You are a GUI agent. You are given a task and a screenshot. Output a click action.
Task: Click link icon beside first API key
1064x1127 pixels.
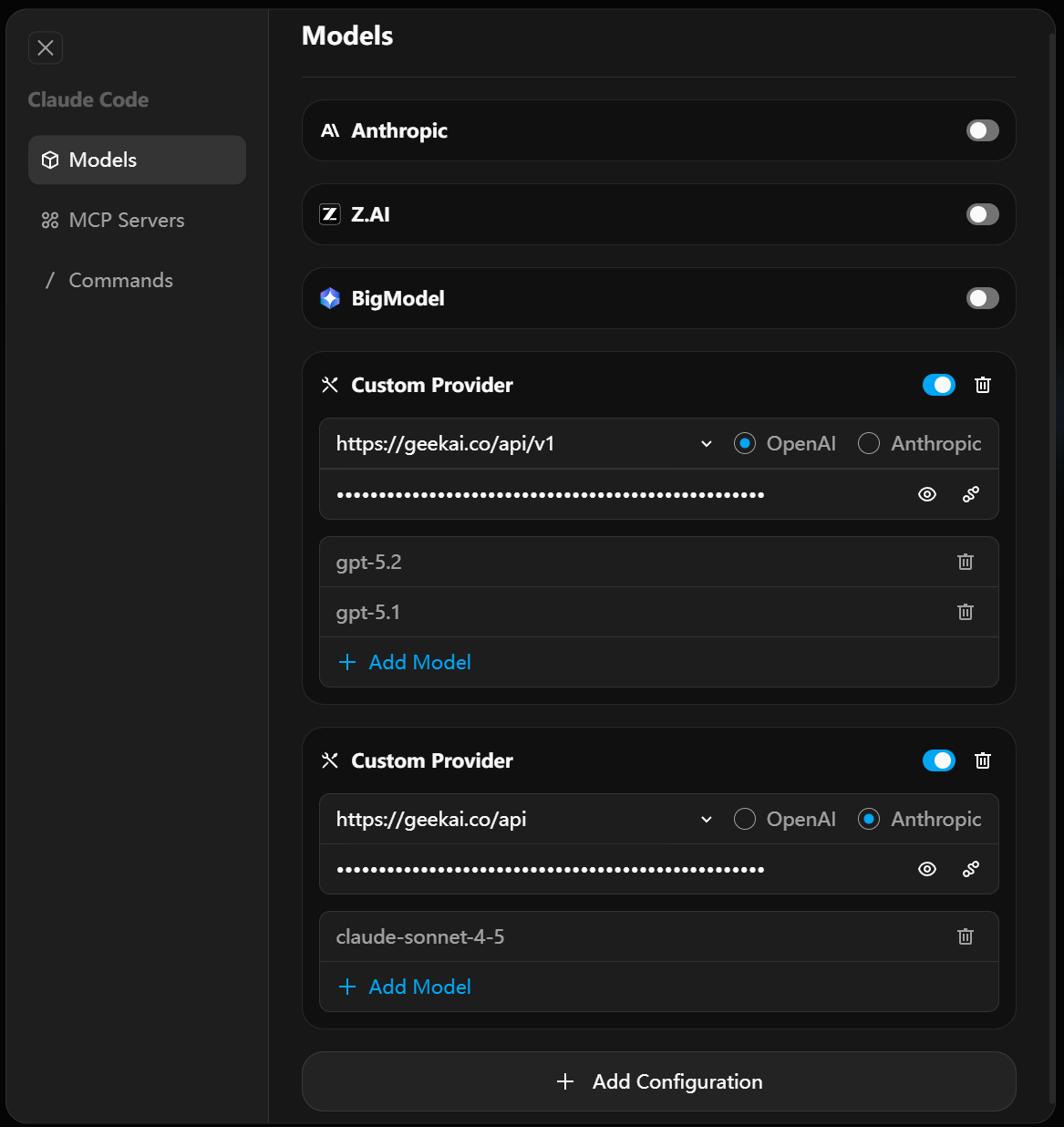click(971, 494)
